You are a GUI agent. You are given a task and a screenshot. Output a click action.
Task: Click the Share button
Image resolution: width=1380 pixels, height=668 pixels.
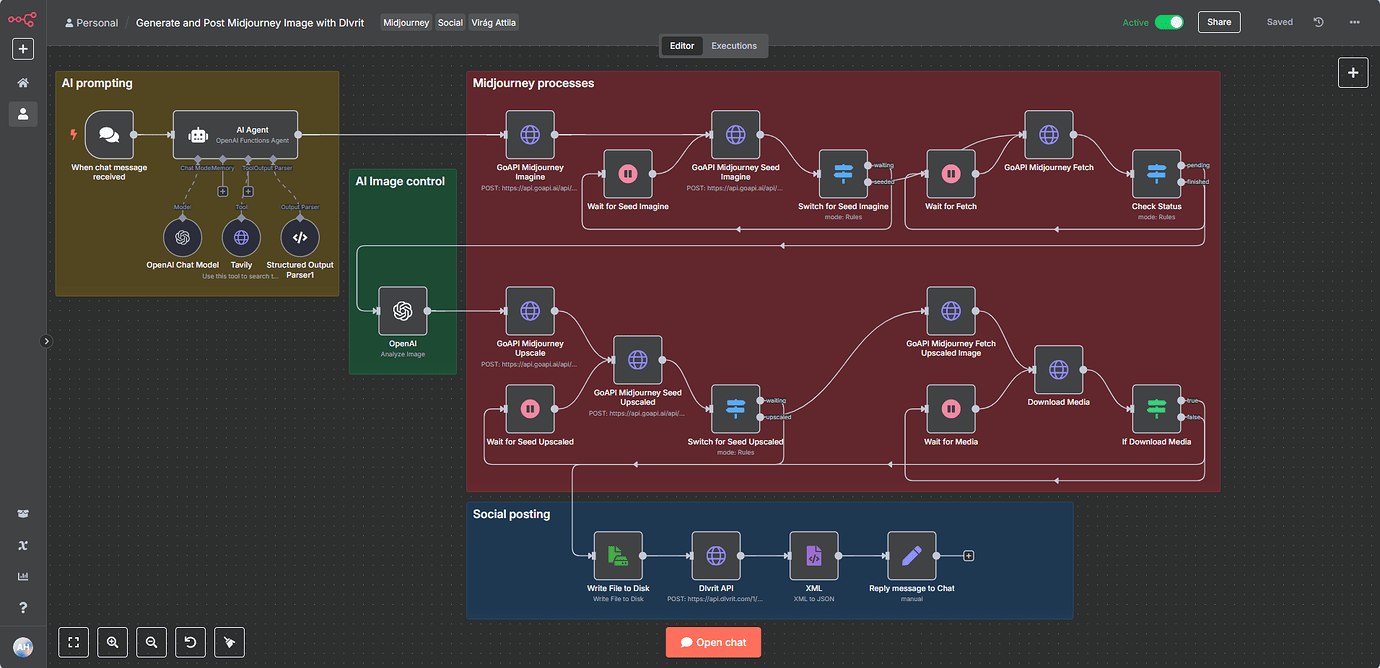pos(1218,21)
